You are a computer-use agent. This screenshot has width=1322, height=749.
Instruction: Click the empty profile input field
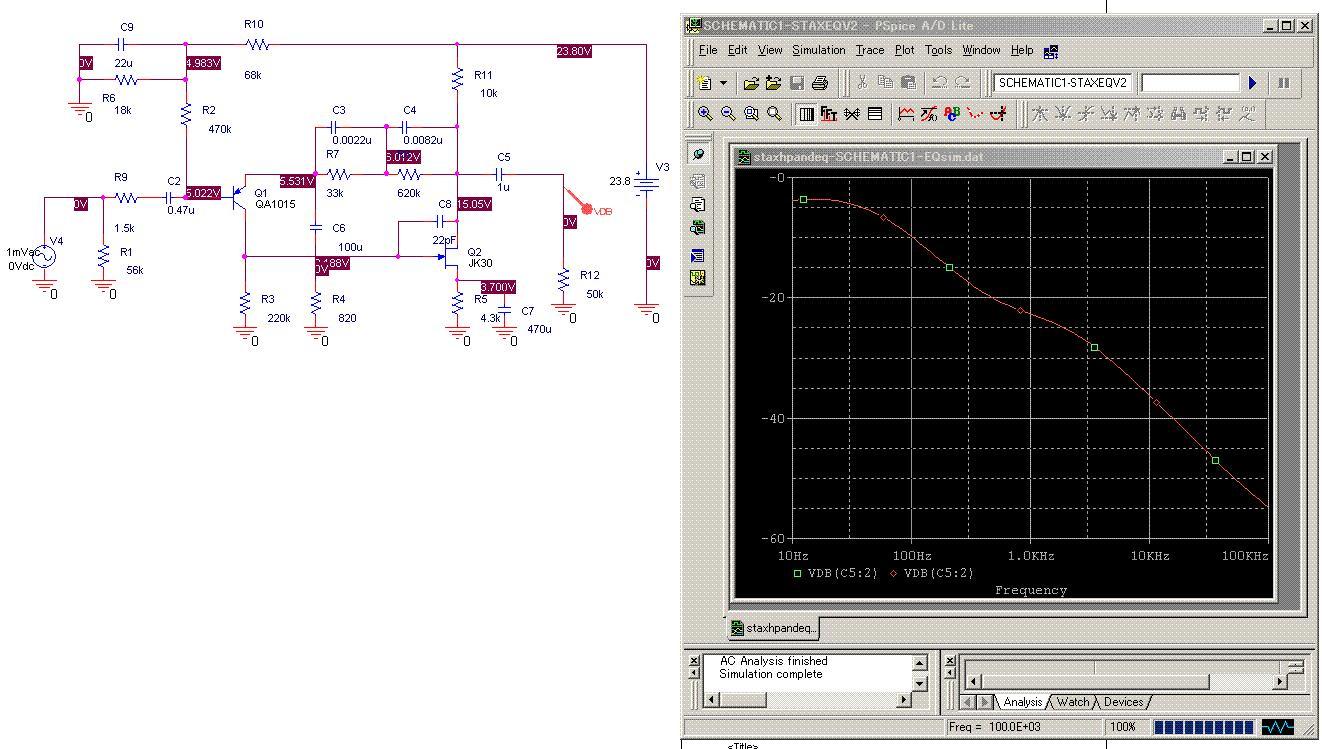(x=1188, y=83)
